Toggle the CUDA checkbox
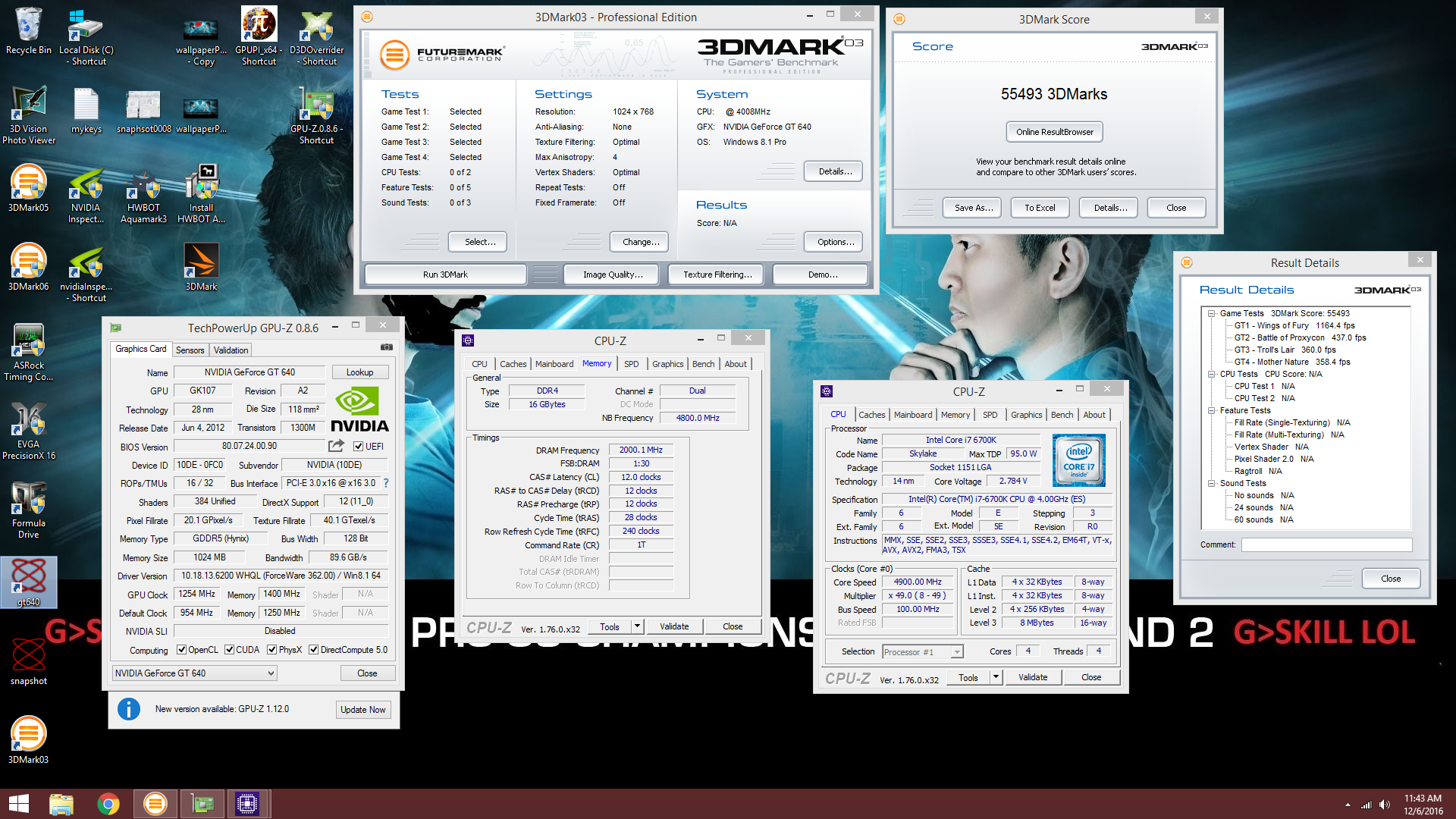 point(229,650)
